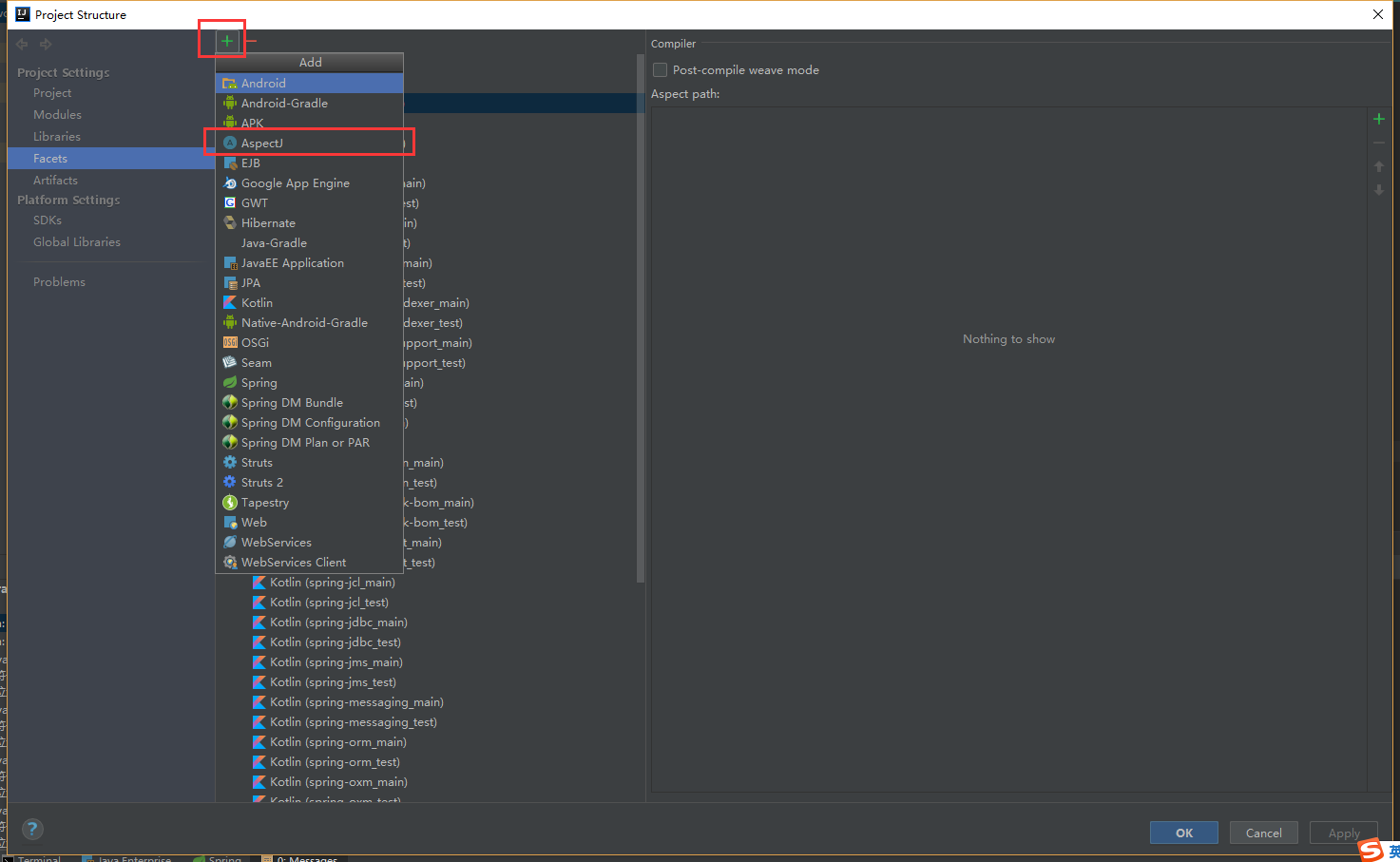Pick Android-Gradle facet from Add popup
The height and width of the screenshot is (862, 1400).
pyautogui.click(x=310, y=104)
